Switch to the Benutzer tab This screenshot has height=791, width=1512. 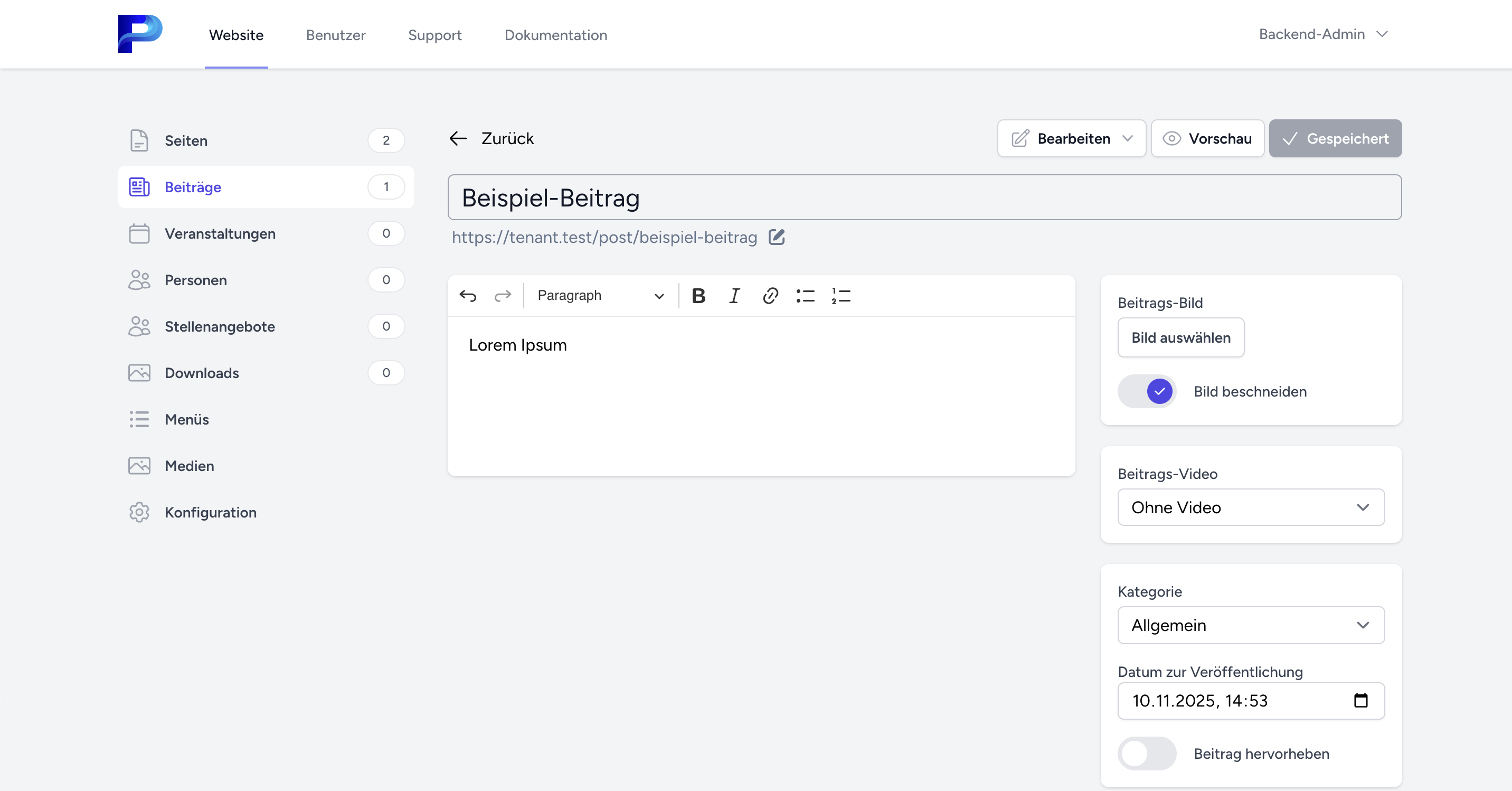(x=336, y=35)
